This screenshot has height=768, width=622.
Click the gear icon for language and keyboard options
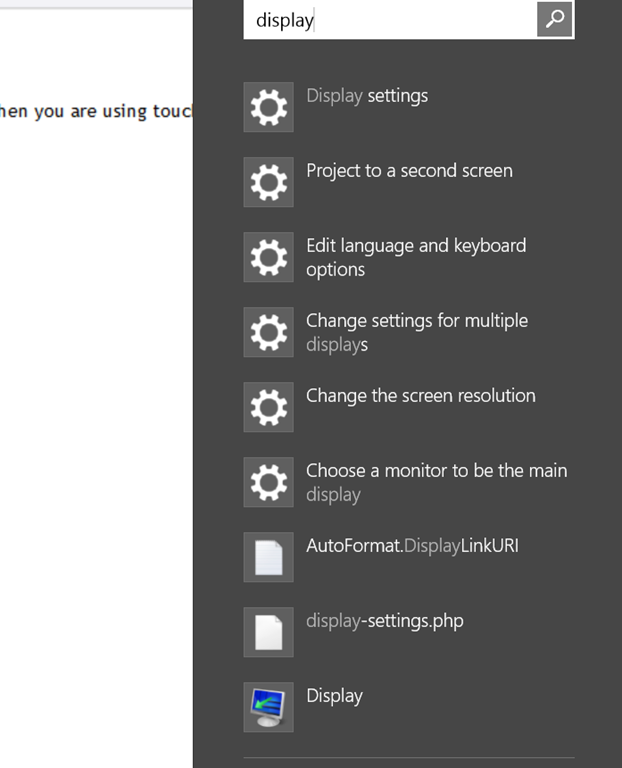[x=268, y=257]
